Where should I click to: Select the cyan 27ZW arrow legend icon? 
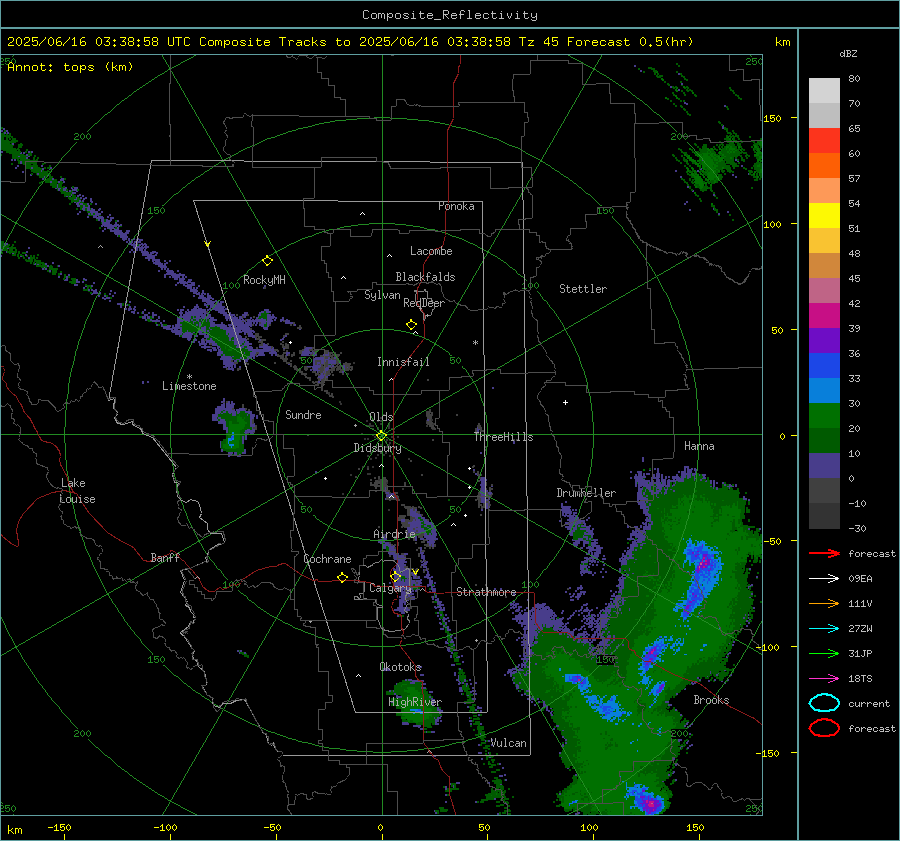[x=824, y=629]
